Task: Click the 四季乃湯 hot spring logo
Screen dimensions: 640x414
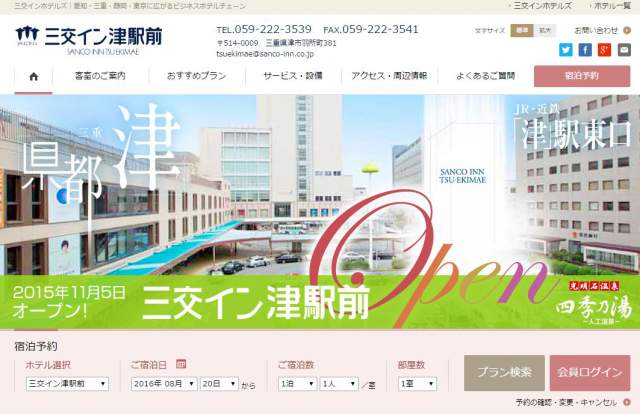Action: (594, 304)
